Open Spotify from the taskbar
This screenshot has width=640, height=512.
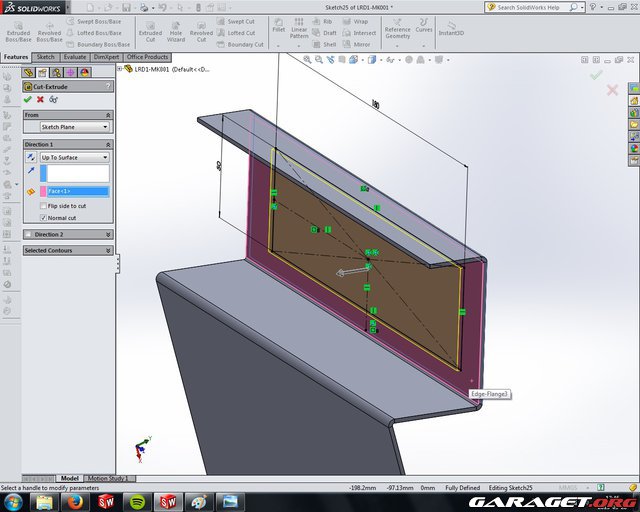click(136, 501)
